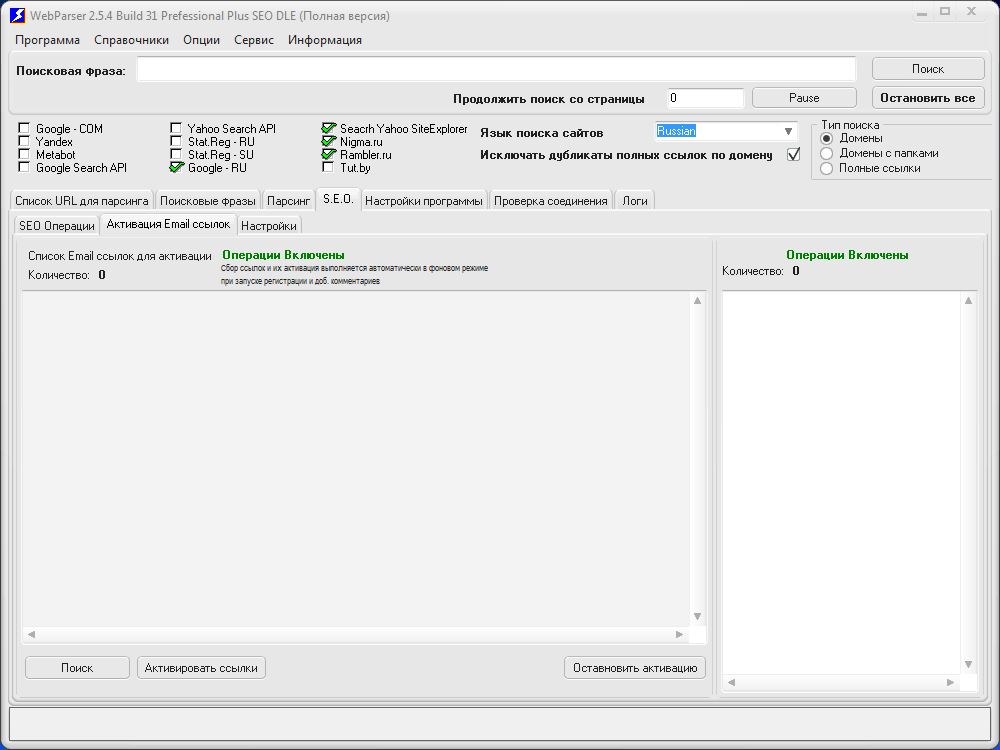Viewport: 1000px width, 750px height.
Task: Open the Настройки программы tab
Action: pyautogui.click(x=423, y=201)
